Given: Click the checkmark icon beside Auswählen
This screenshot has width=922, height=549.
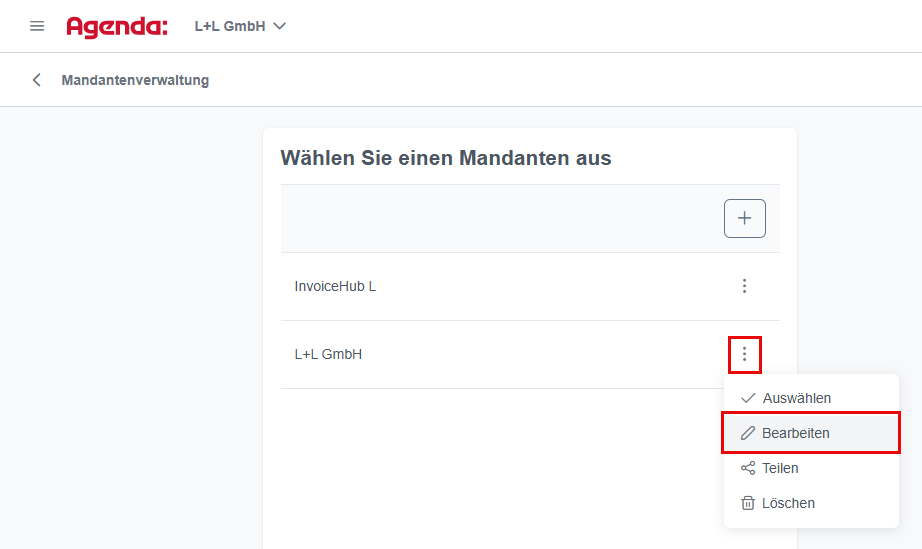Looking at the screenshot, I should tap(748, 398).
